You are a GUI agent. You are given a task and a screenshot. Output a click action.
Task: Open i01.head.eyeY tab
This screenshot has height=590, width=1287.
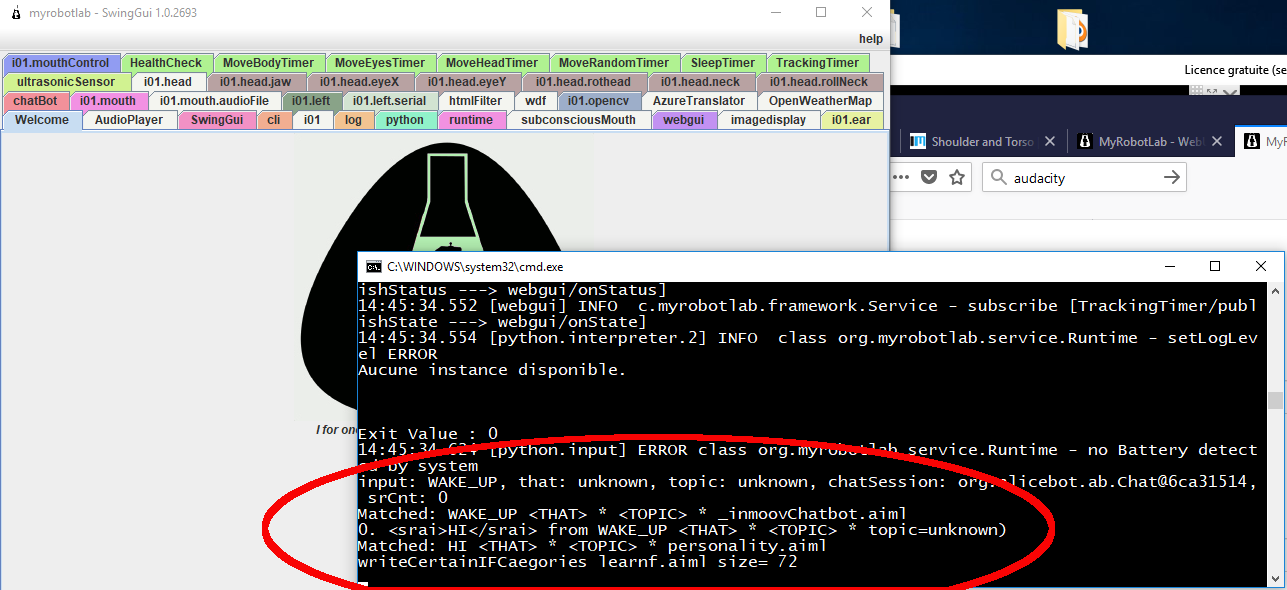(x=468, y=82)
